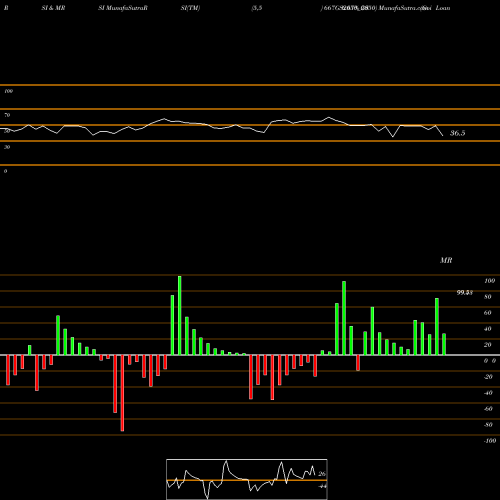Click the MR axis label '-60'
Screen dimensions: 500x500
(488, 409)
